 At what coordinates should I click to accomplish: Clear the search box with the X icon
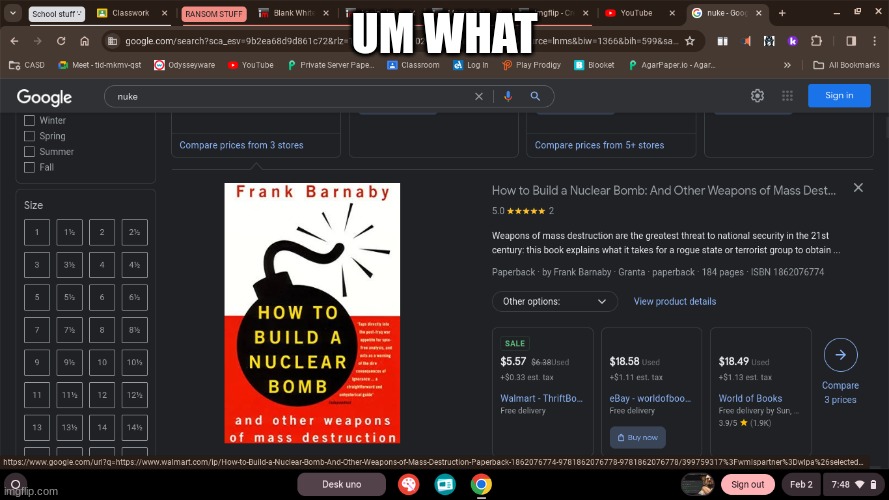pos(479,96)
